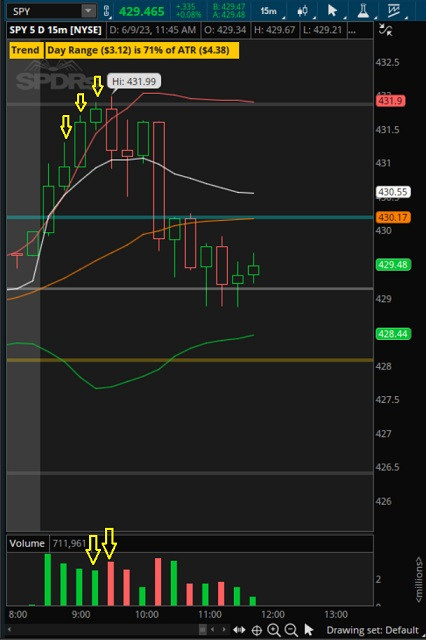The image size is (426, 640).
Task: Open the Patterns chart icon
Action: [x=394, y=11]
